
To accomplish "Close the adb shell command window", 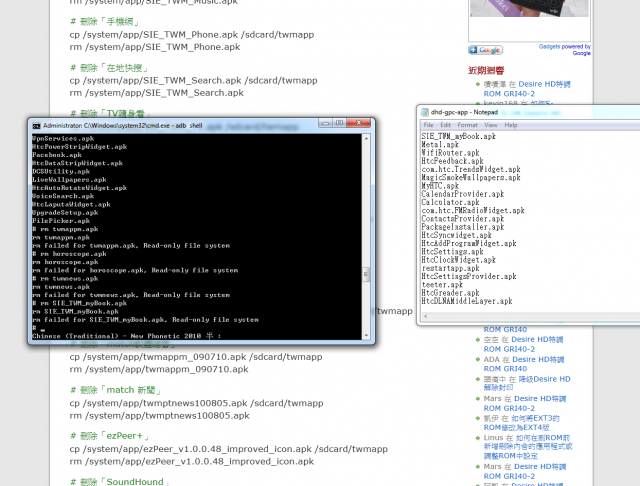I will (x=358, y=123).
